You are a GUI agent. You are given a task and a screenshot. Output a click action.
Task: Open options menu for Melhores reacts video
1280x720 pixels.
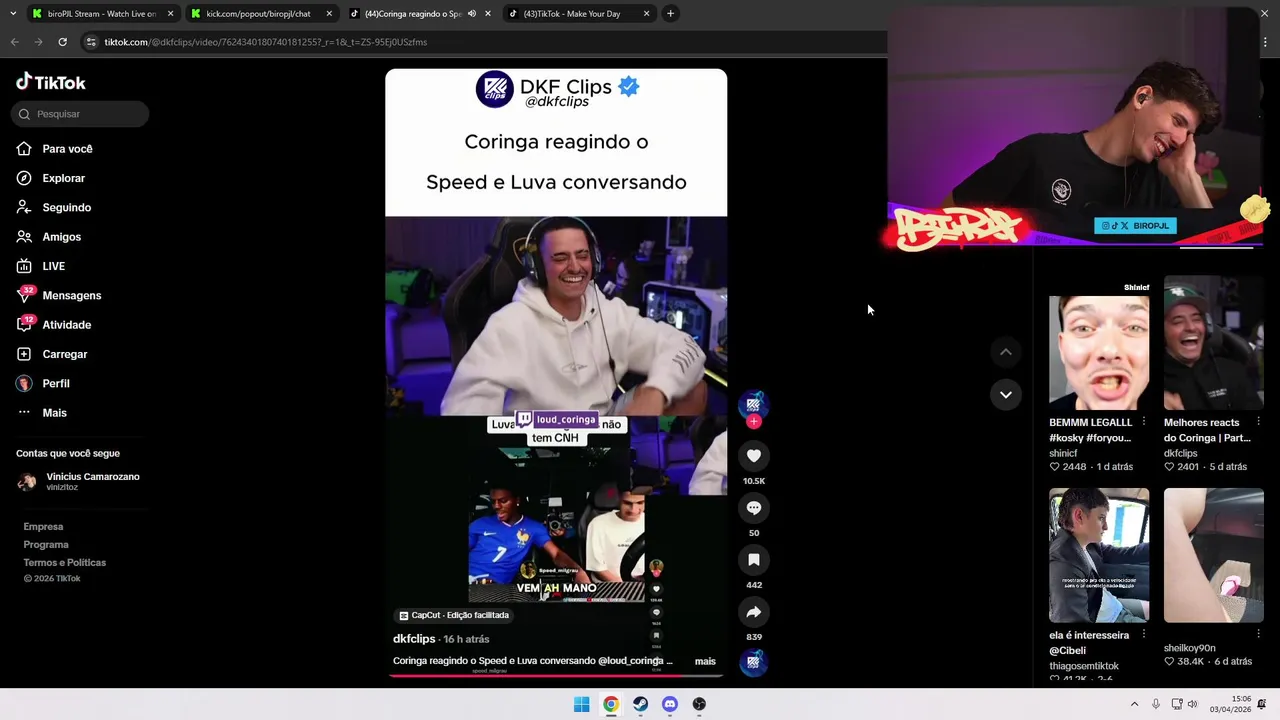(x=1258, y=422)
